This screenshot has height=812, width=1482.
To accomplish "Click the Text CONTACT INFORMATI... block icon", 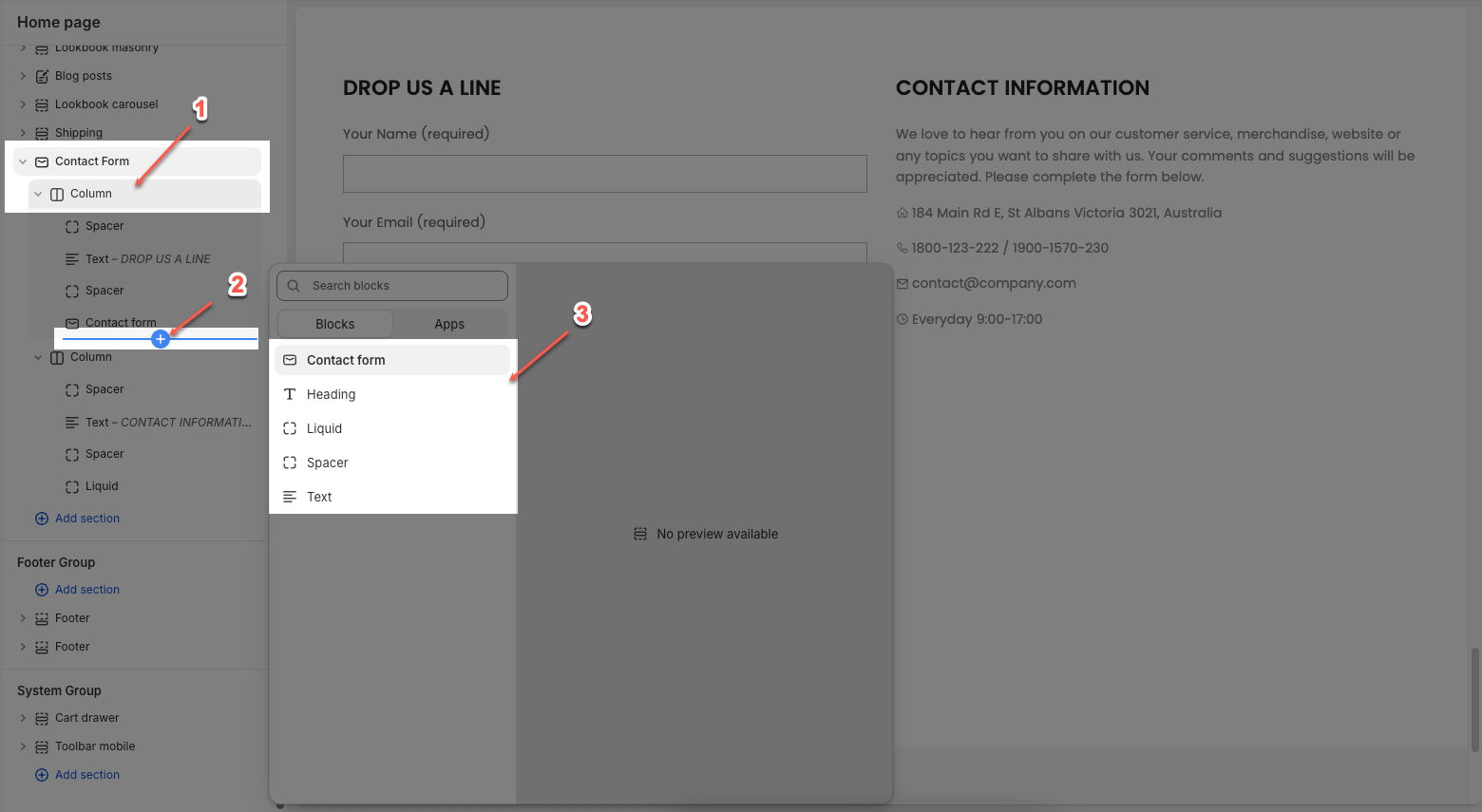I will pyautogui.click(x=72, y=422).
